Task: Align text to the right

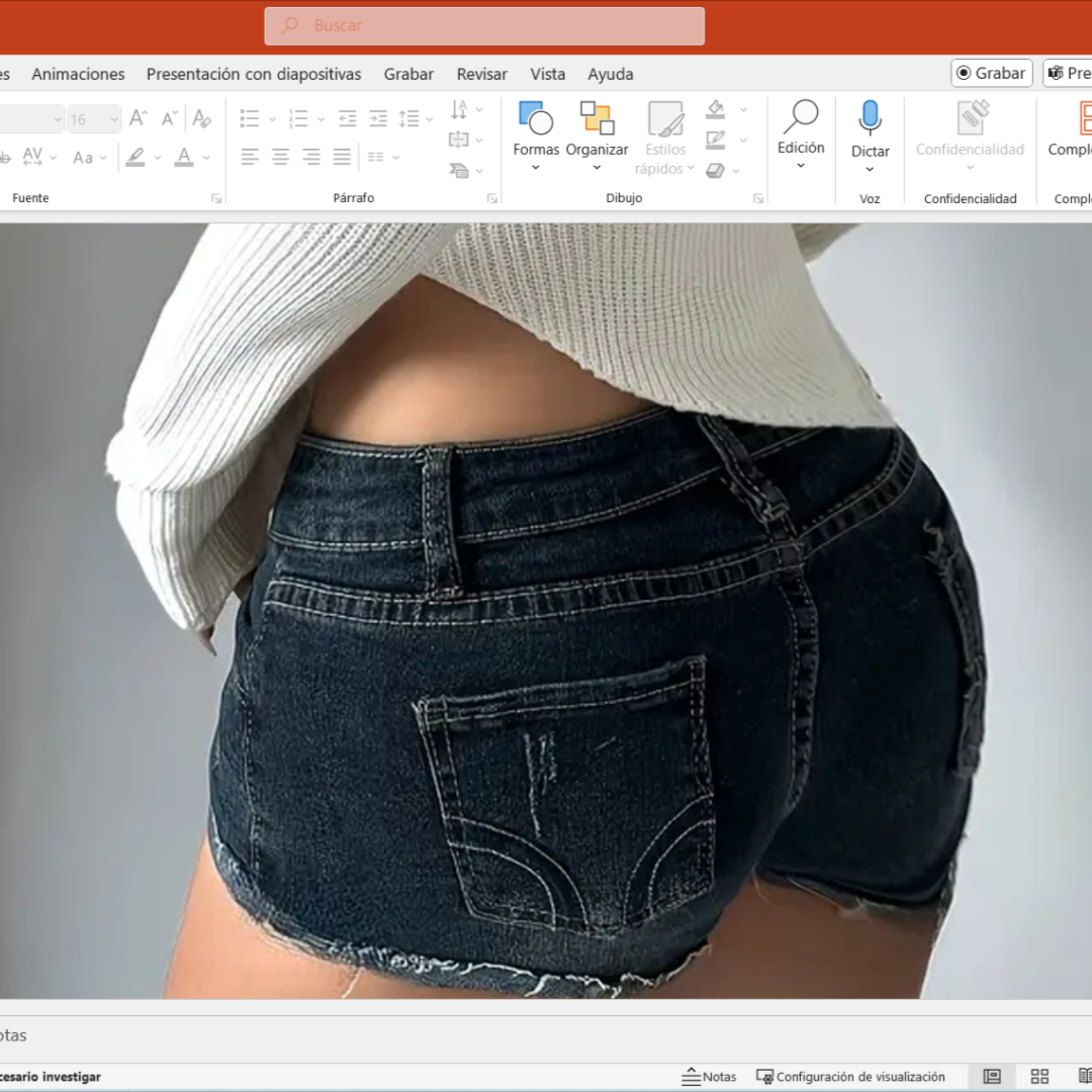Action: (x=311, y=157)
